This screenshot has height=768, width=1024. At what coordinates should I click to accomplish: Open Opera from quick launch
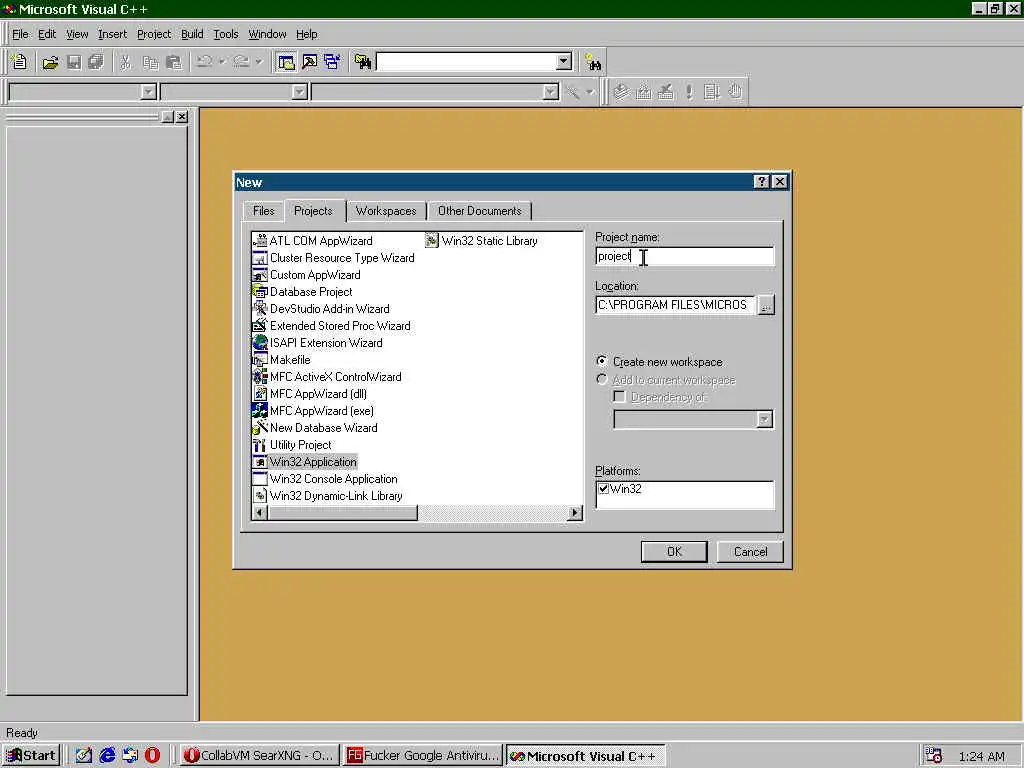tap(152, 755)
